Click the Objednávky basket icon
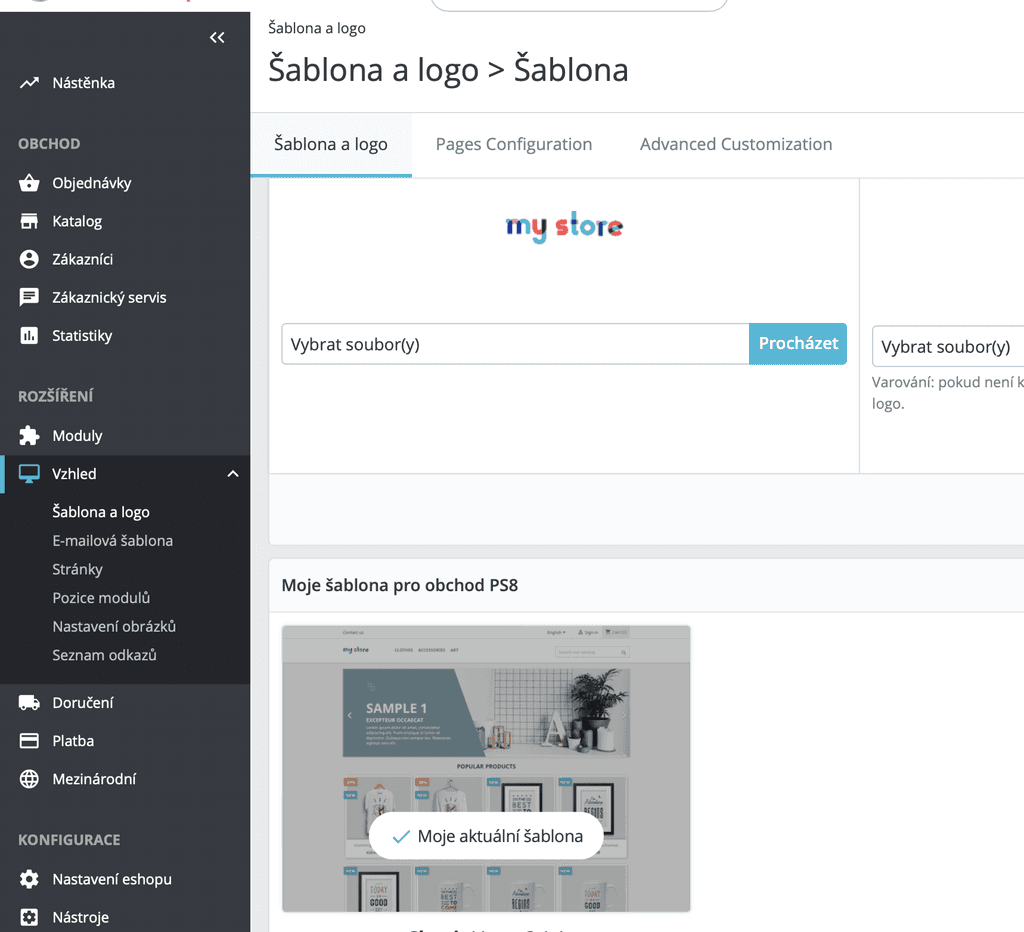 tap(29, 183)
